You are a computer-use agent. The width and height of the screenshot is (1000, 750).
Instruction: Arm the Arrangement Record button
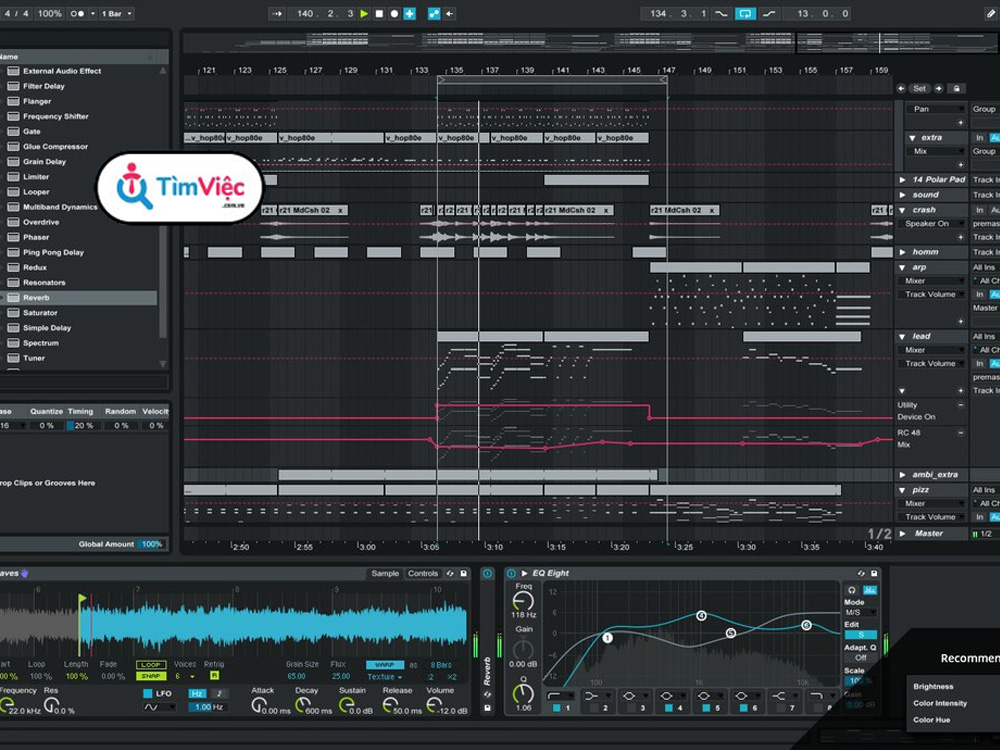[x=394, y=13]
